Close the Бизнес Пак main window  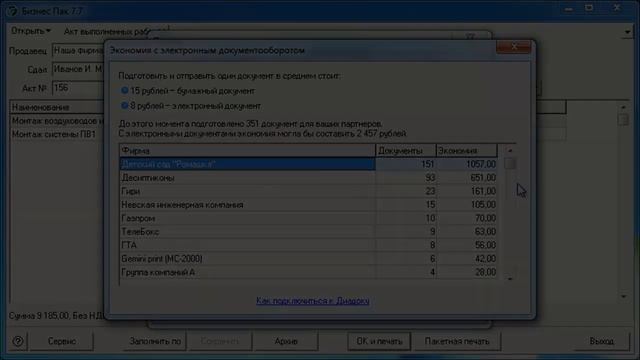(x=617, y=8)
